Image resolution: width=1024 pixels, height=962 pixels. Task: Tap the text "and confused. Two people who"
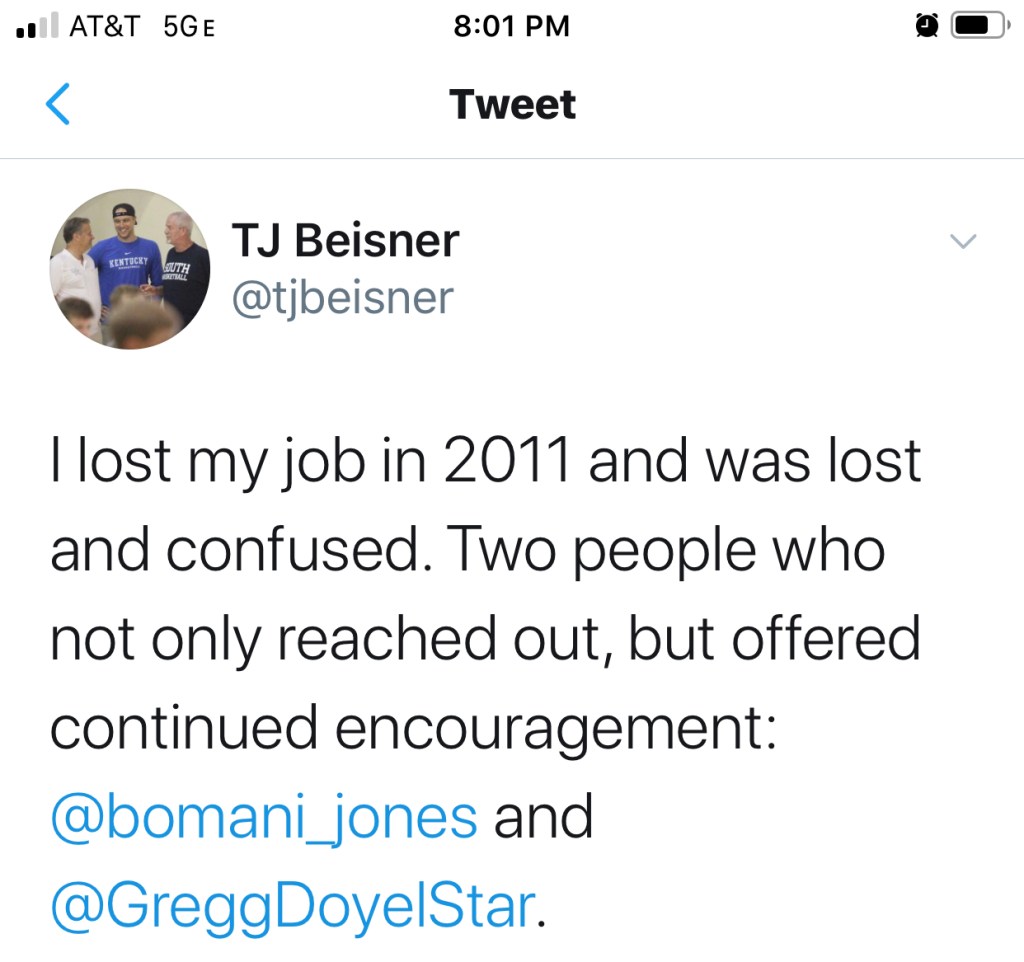[x=467, y=549]
